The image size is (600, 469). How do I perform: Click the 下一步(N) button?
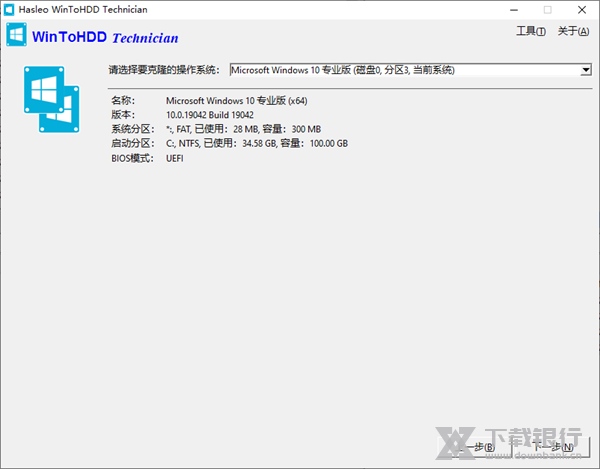pyautogui.click(x=552, y=447)
